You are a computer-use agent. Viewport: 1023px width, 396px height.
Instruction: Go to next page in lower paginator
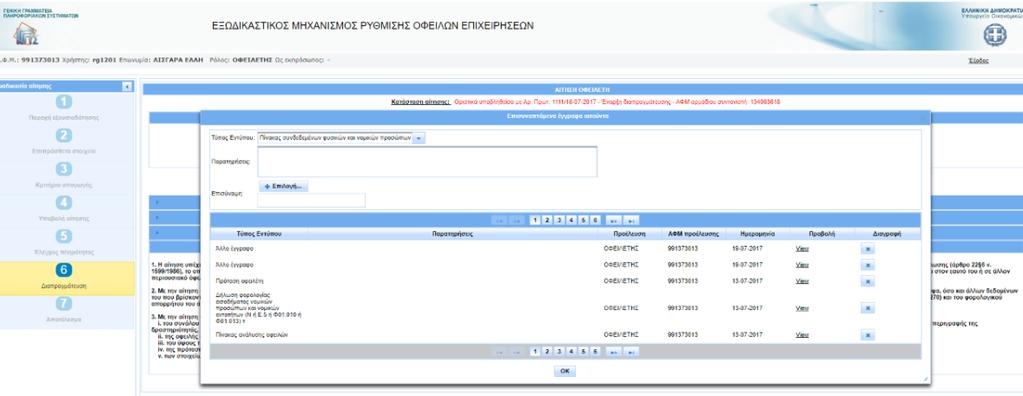614,352
